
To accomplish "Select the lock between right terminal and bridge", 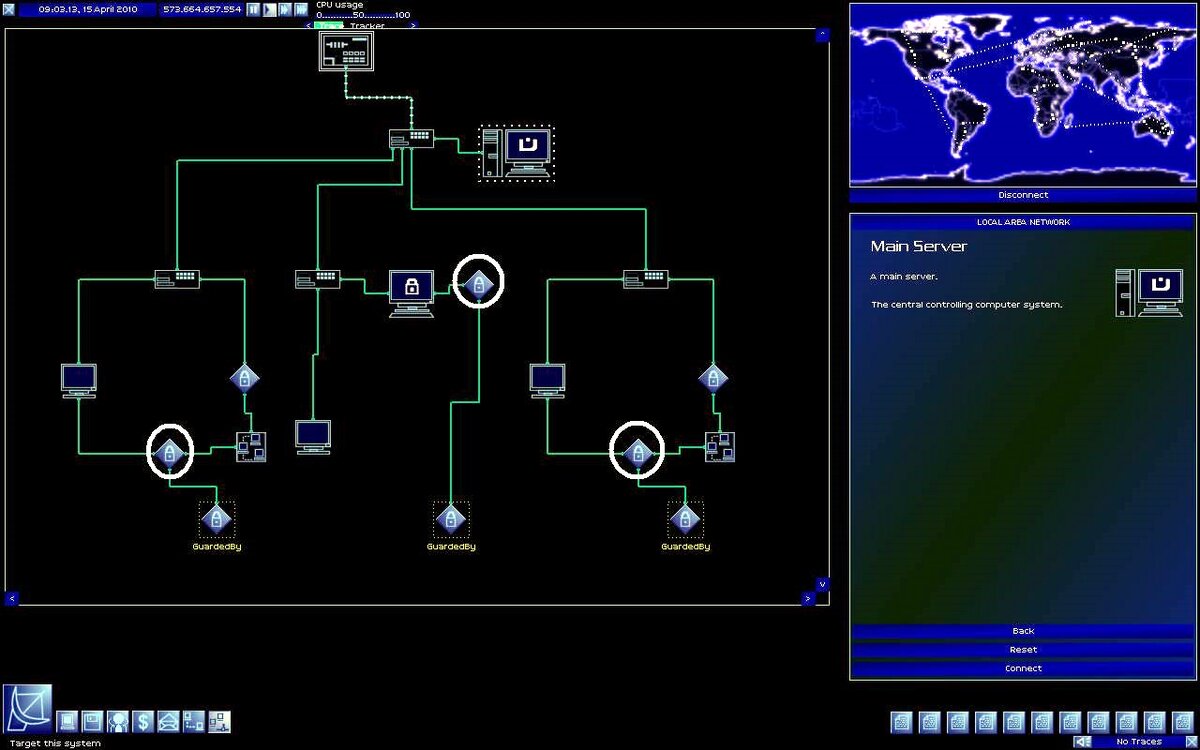I will pyautogui.click(x=638, y=453).
